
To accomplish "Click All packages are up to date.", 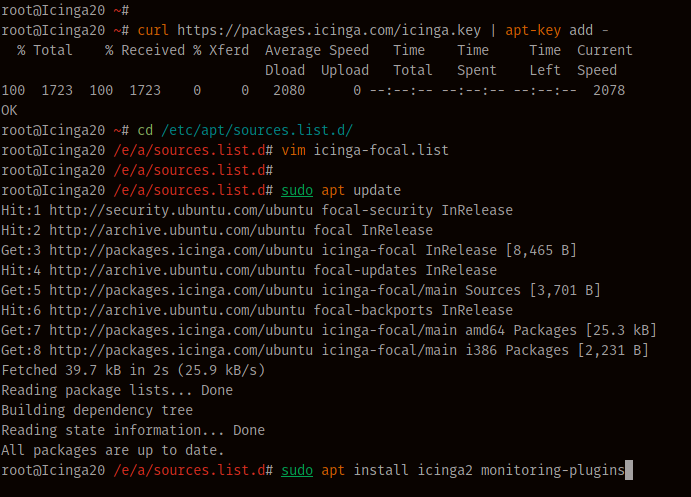I will click(113, 450).
